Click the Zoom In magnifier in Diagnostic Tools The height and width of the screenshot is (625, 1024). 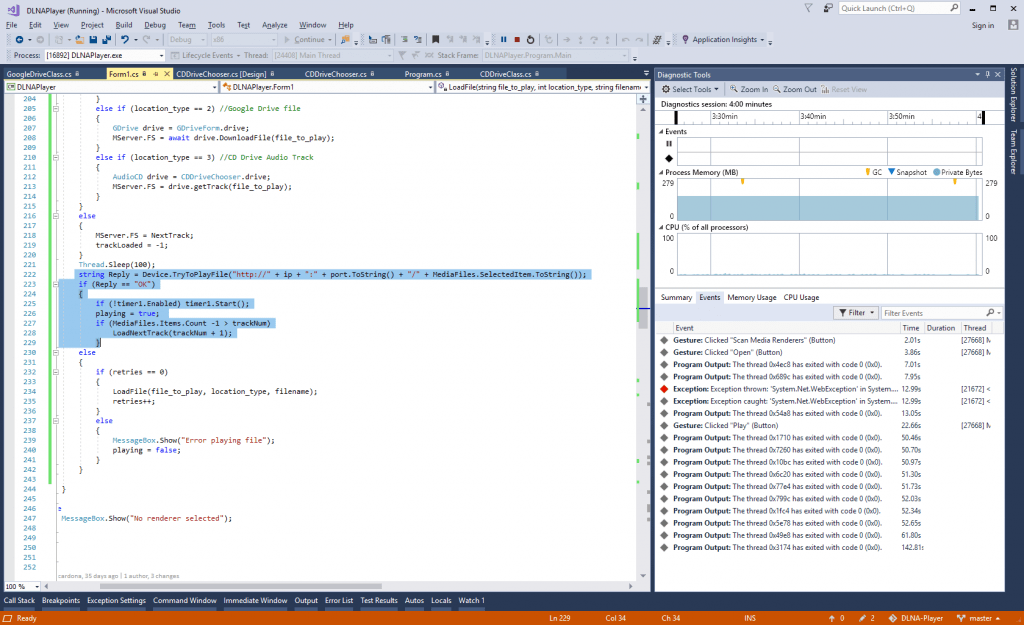(735, 89)
